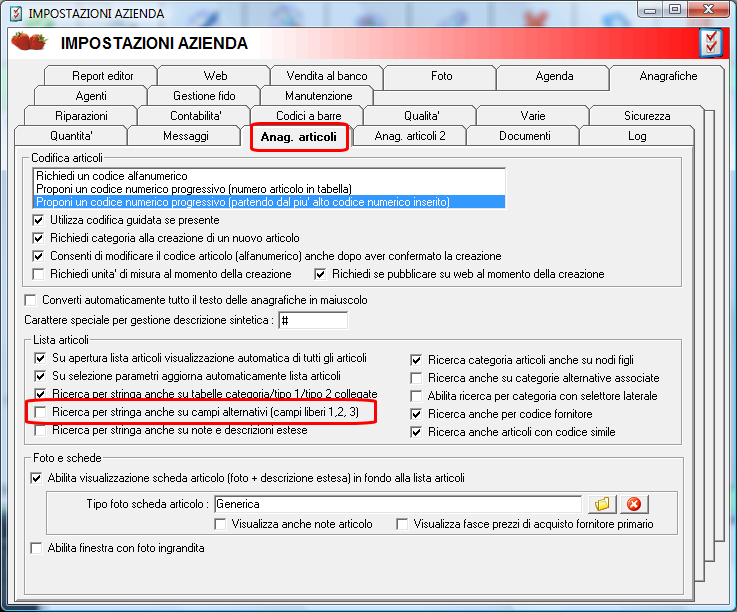Click the Carattere speciale input field
The width and height of the screenshot is (737, 612).
pyautogui.click(x=313, y=321)
